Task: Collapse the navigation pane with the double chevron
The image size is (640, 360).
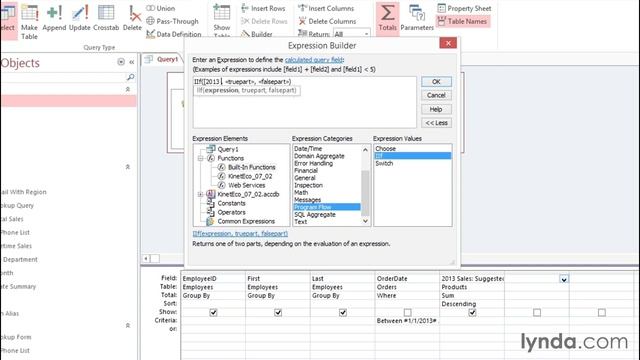Action: (x=131, y=62)
